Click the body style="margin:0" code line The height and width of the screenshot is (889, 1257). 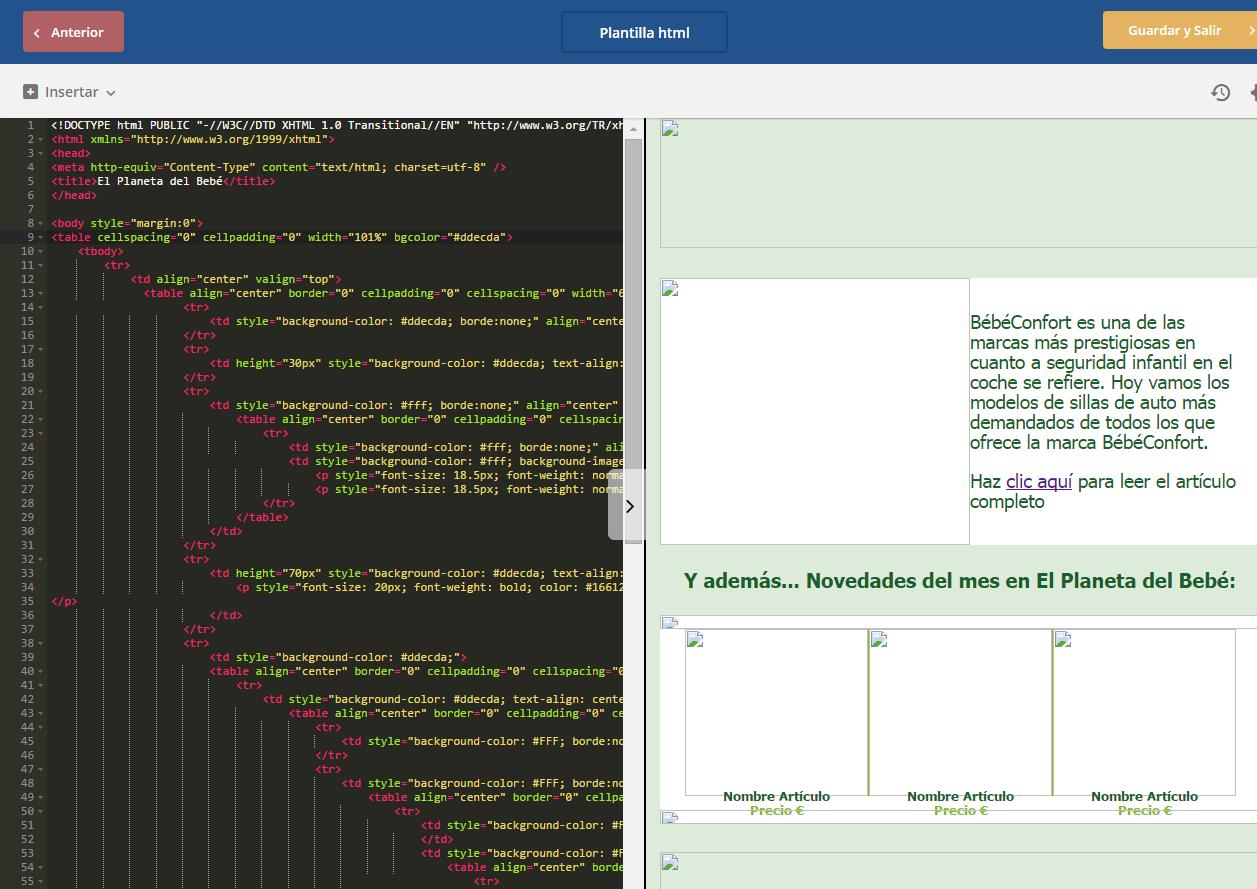click(126, 224)
